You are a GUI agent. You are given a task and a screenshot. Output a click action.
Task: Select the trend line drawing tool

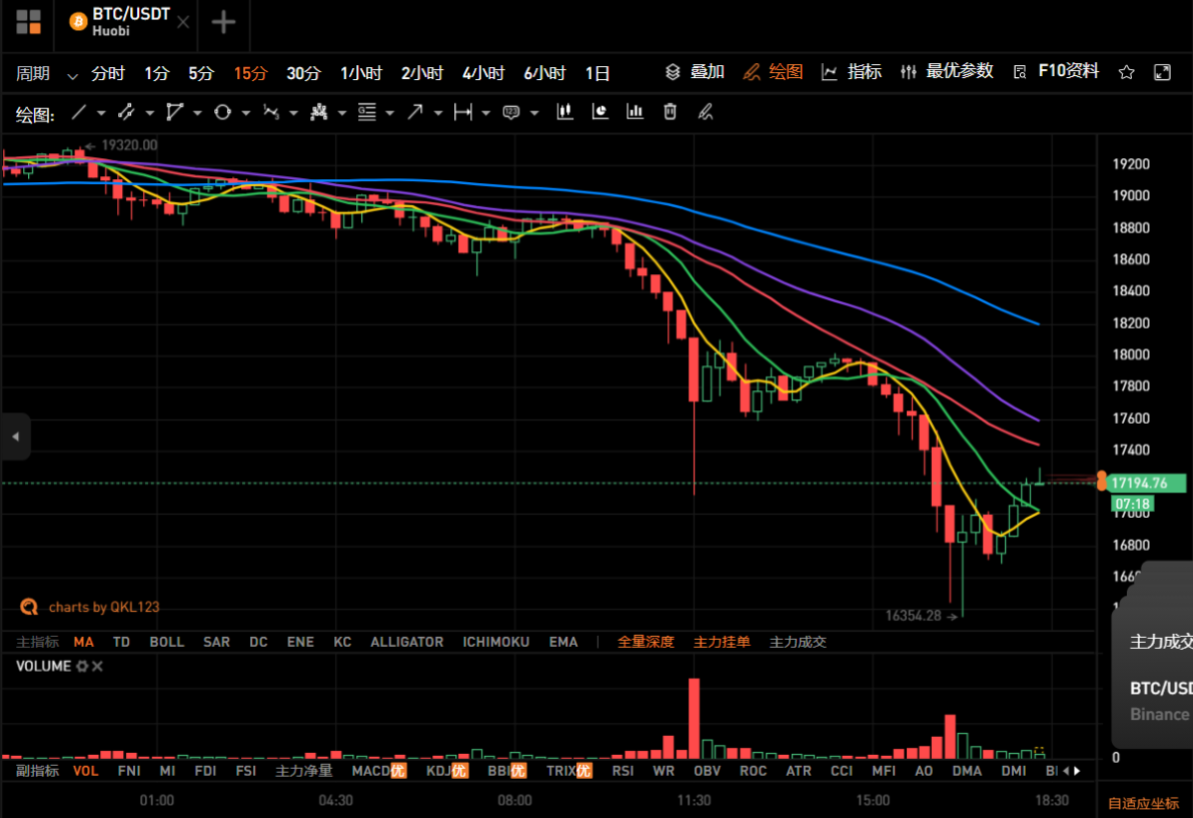[x=78, y=113]
